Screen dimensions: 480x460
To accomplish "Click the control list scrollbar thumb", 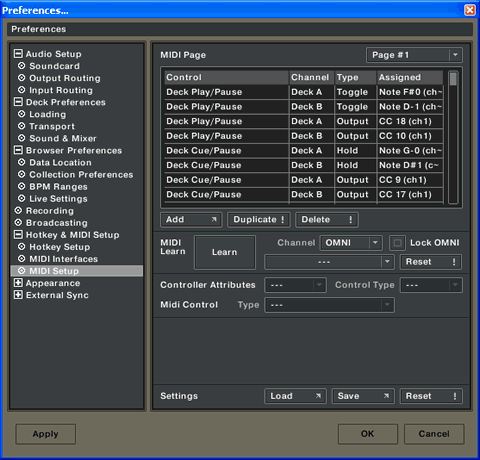I will click(453, 79).
